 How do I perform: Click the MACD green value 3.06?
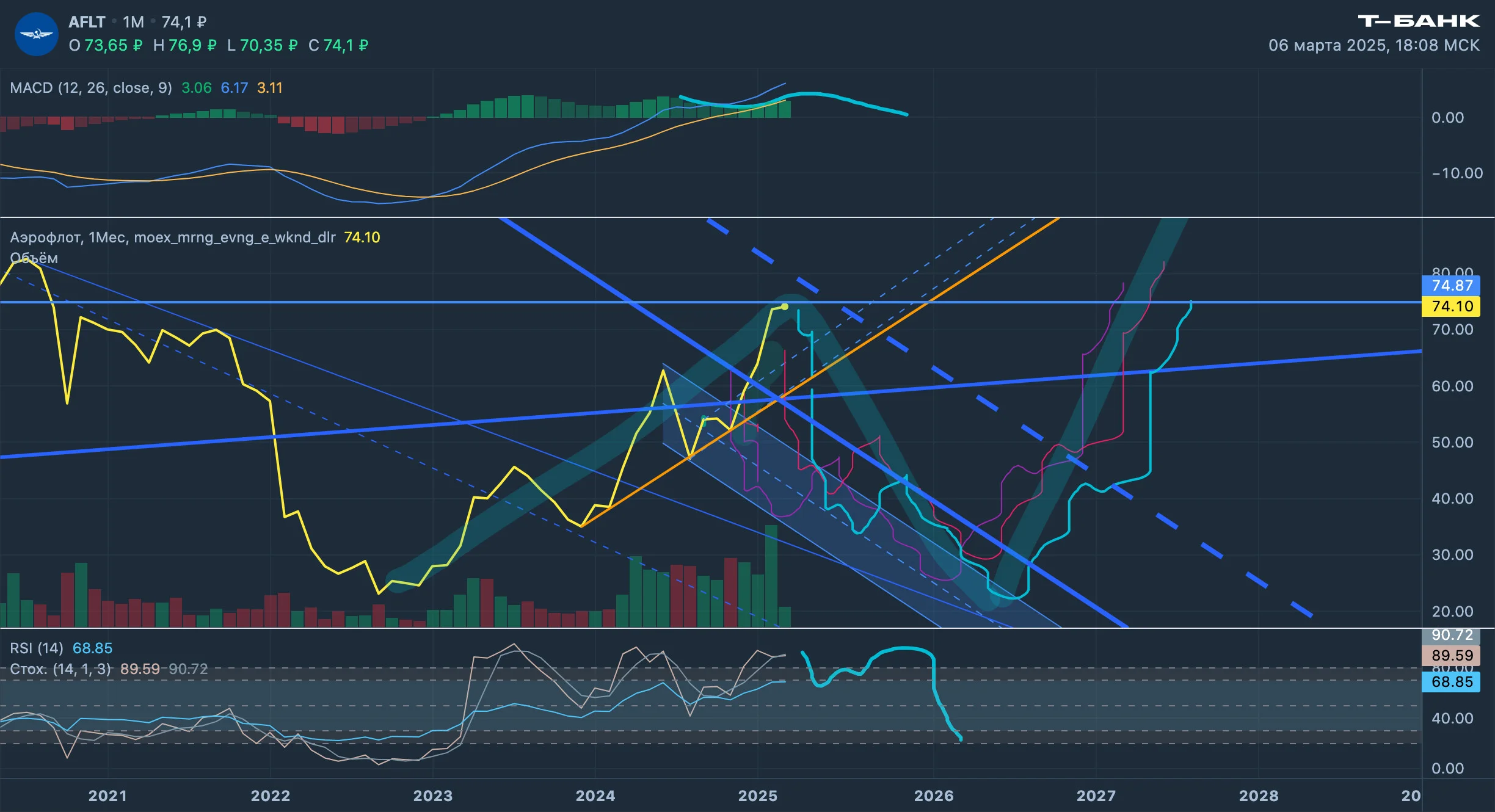pos(197,88)
